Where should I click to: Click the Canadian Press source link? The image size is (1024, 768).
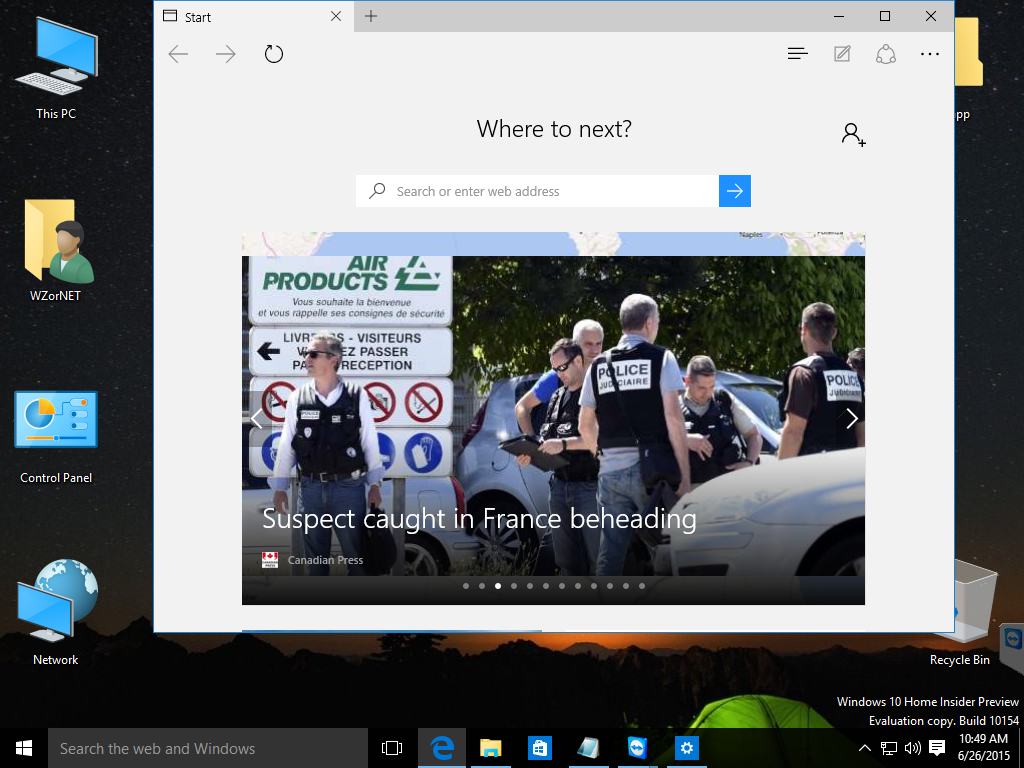tap(325, 560)
